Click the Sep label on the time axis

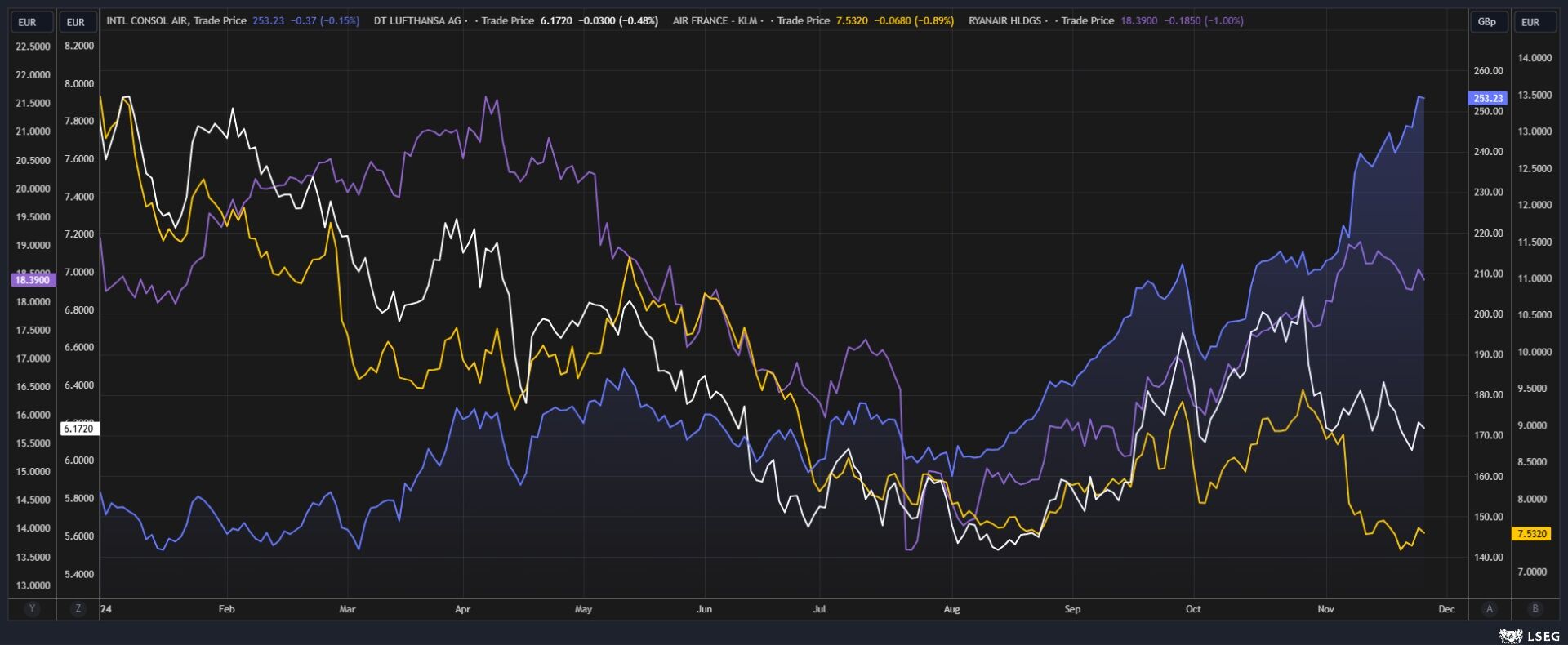point(1072,609)
